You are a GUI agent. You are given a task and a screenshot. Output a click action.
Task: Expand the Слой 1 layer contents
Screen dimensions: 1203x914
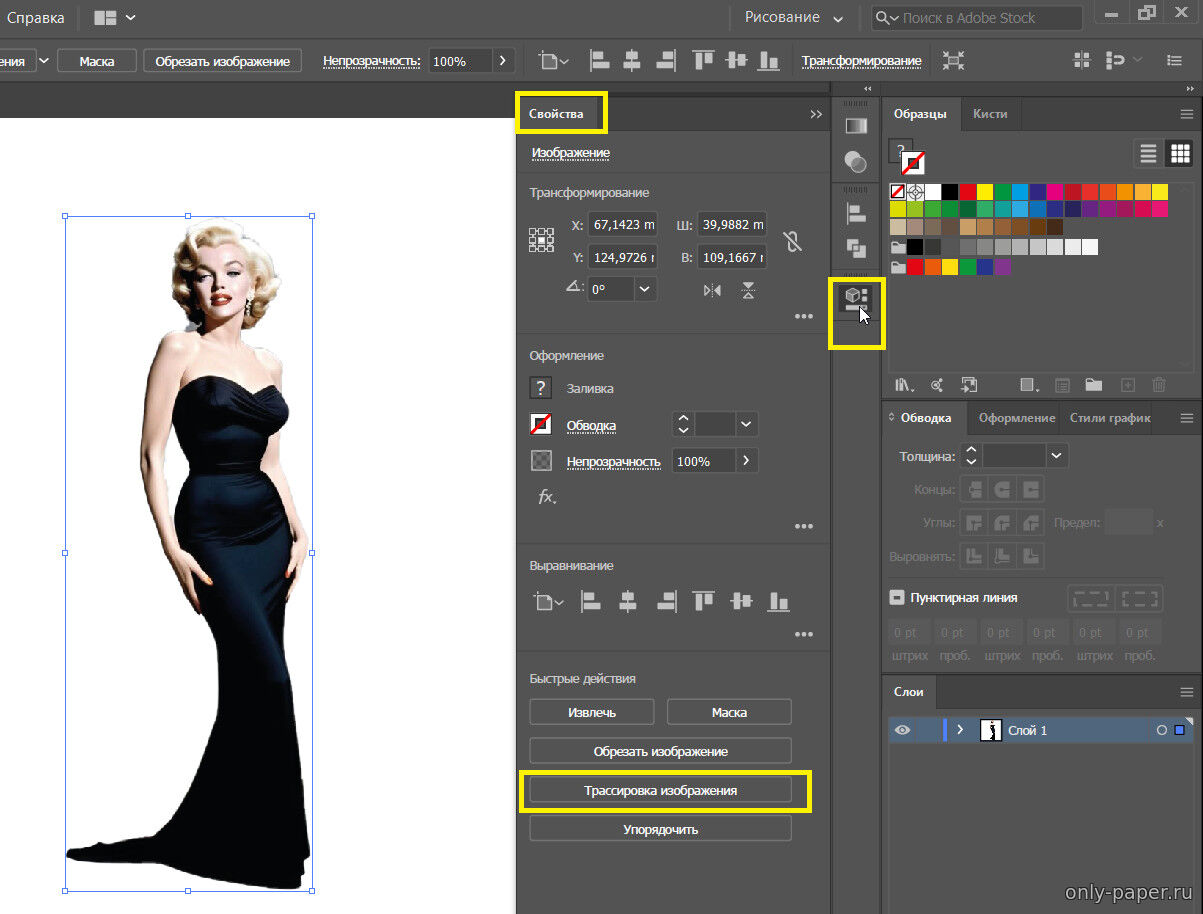[x=960, y=730]
